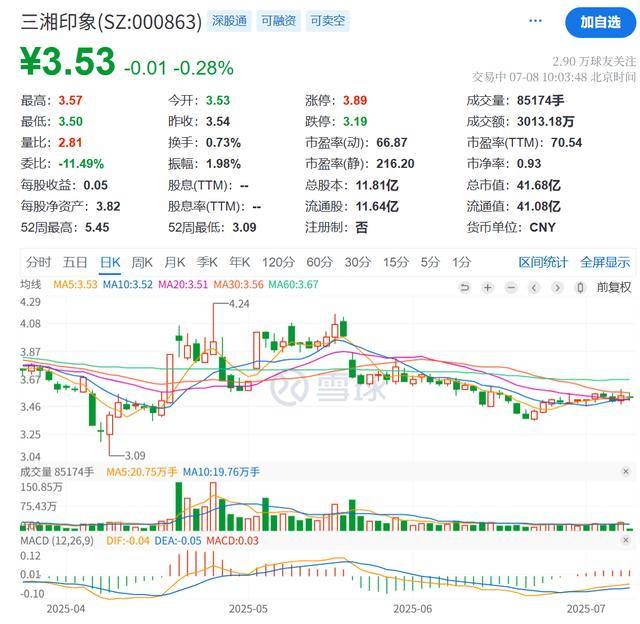This screenshot has height=624, width=640.
Task: Close the MACD indicator panel
Action: pos(626,540)
